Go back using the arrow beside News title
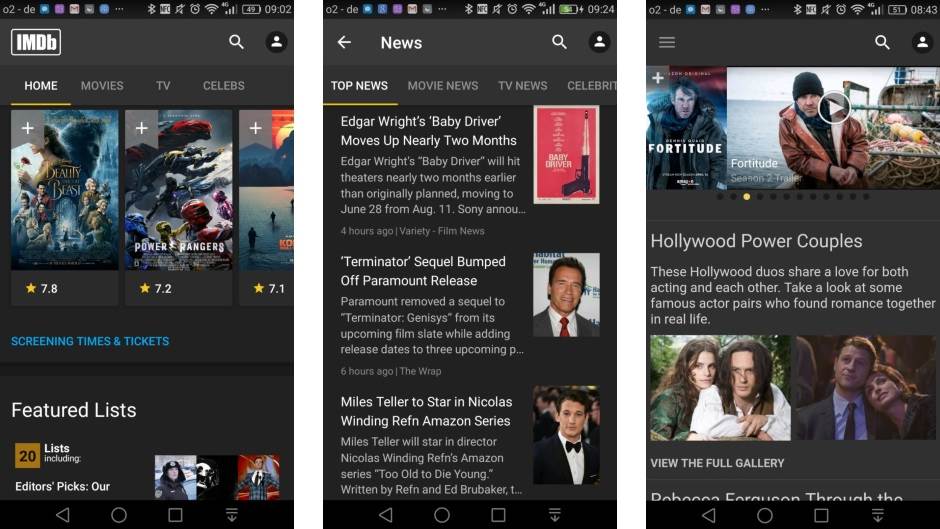 click(x=344, y=42)
